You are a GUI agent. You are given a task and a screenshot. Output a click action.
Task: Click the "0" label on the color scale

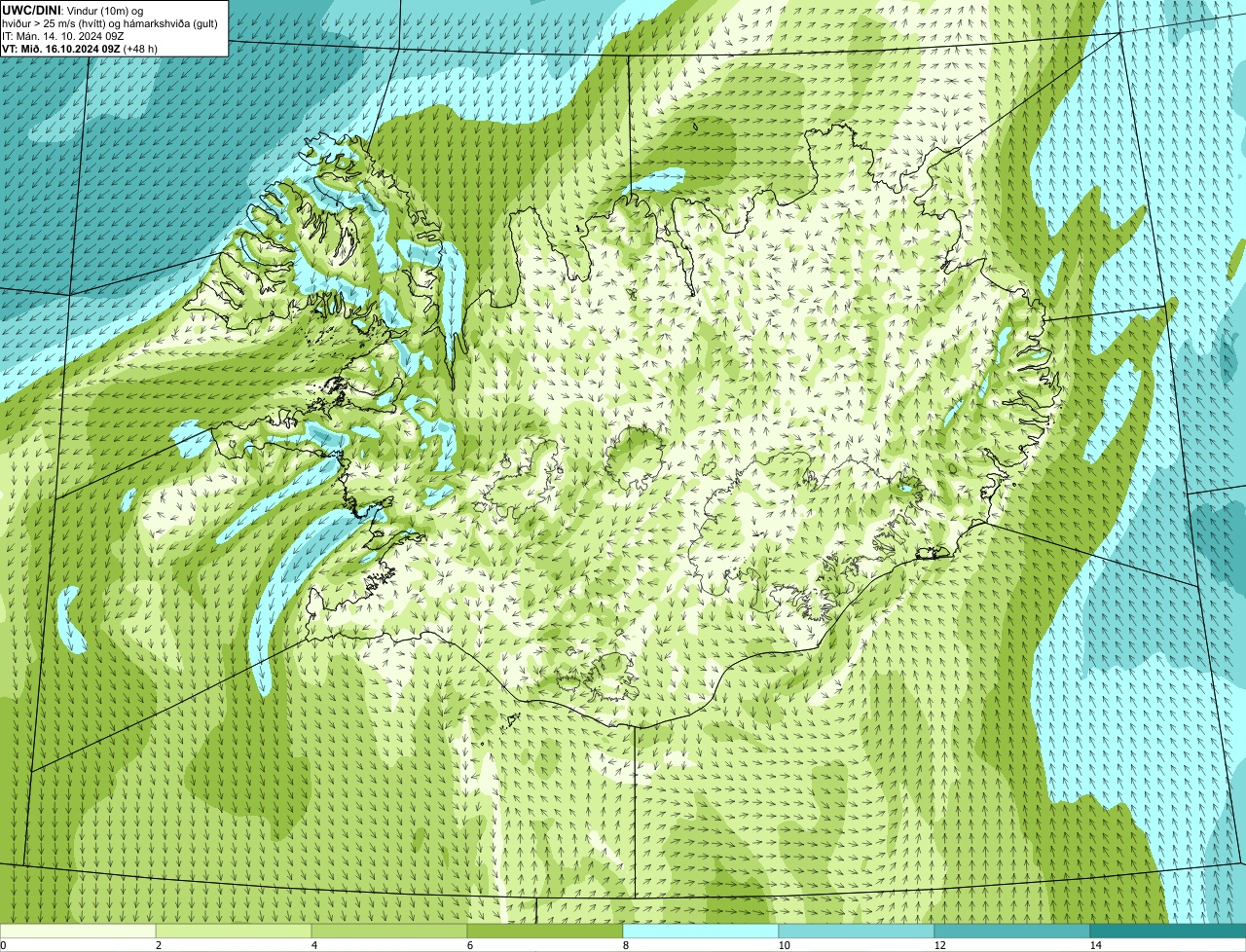pyautogui.click(x=3, y=945)
